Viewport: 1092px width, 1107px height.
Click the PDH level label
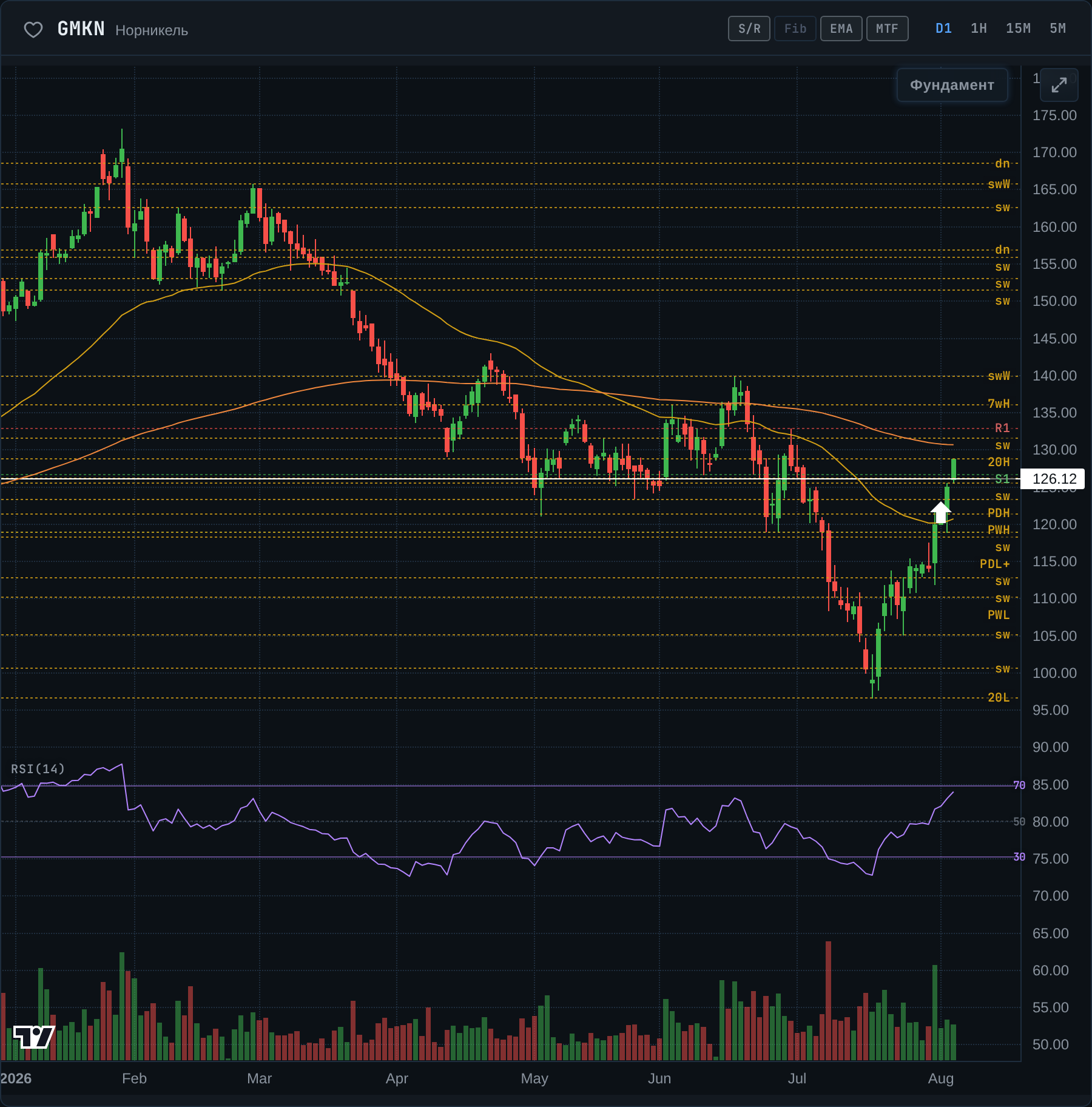pos(999,513)
